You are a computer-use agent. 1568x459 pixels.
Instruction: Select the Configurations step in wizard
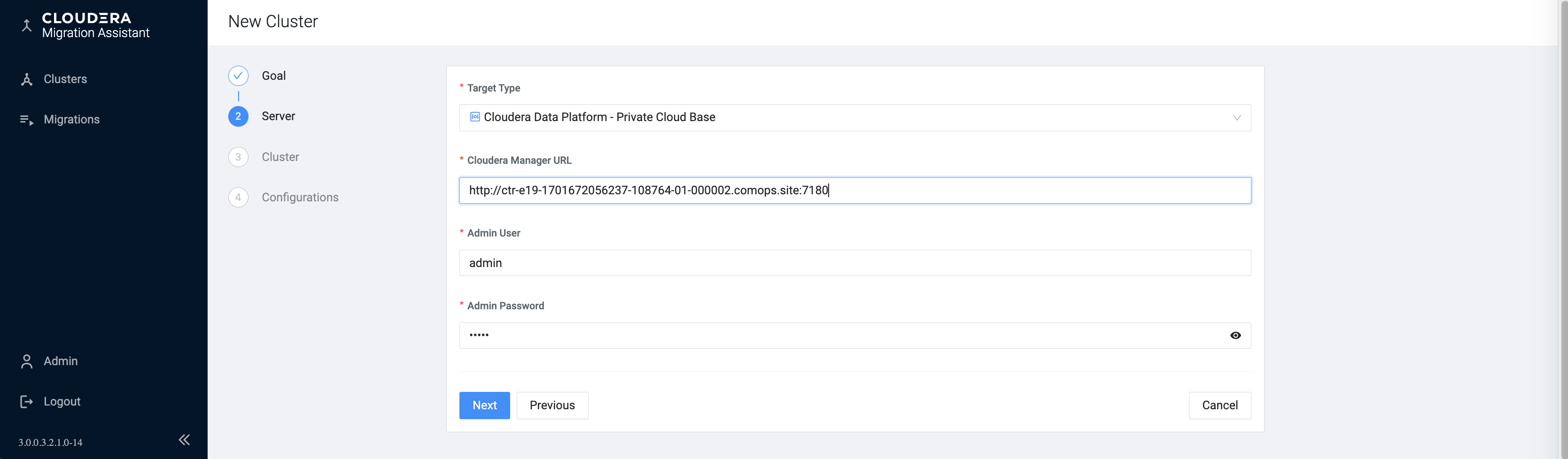pyautogui.click(x=300, y=198)
